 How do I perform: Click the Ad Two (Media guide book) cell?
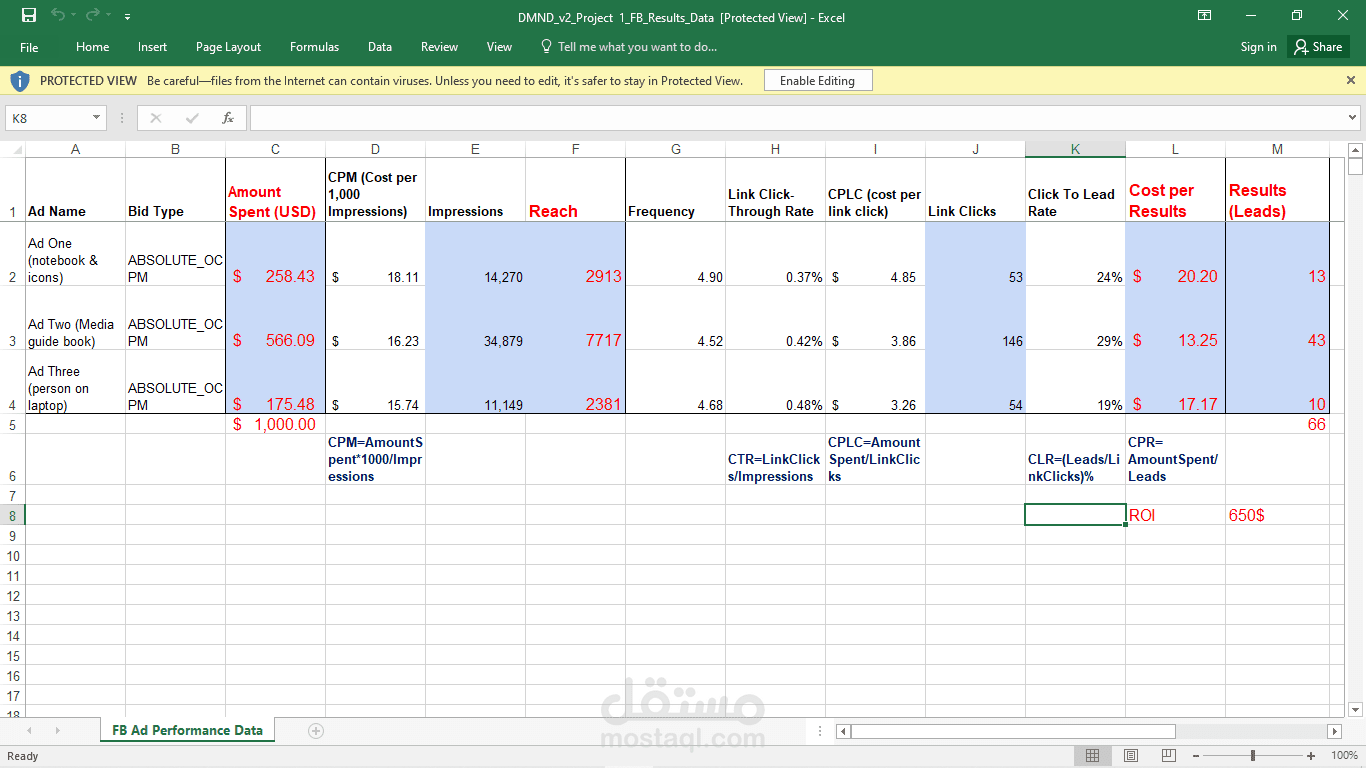(x=75, y=318)
